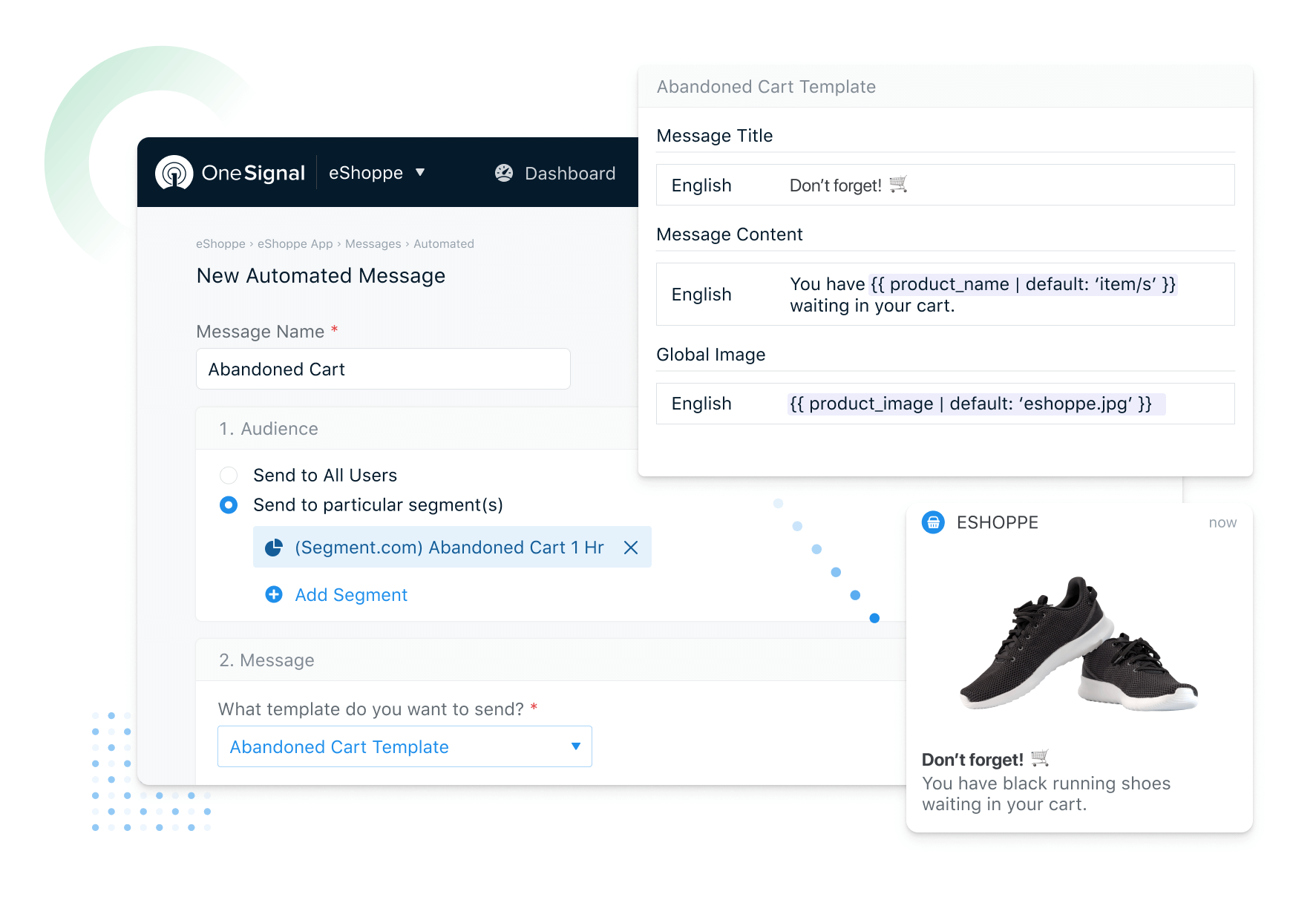Click the English Message Title field
Screen dimensions: 1316x897
(x=945, y=185)
